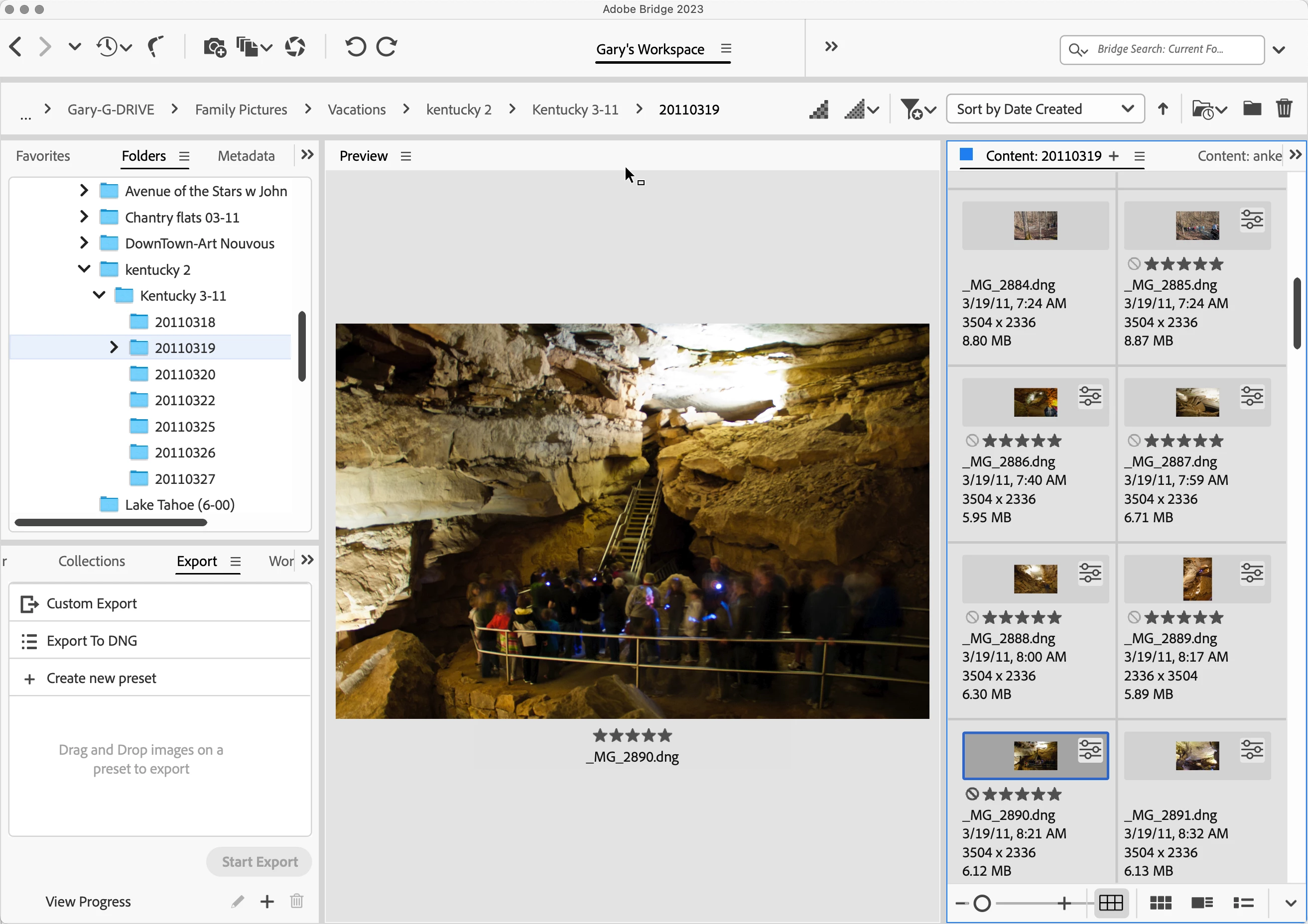Screen dimensions: 1308x924
Task: Switch to the Metadata tab
Action: pos(246,156)
